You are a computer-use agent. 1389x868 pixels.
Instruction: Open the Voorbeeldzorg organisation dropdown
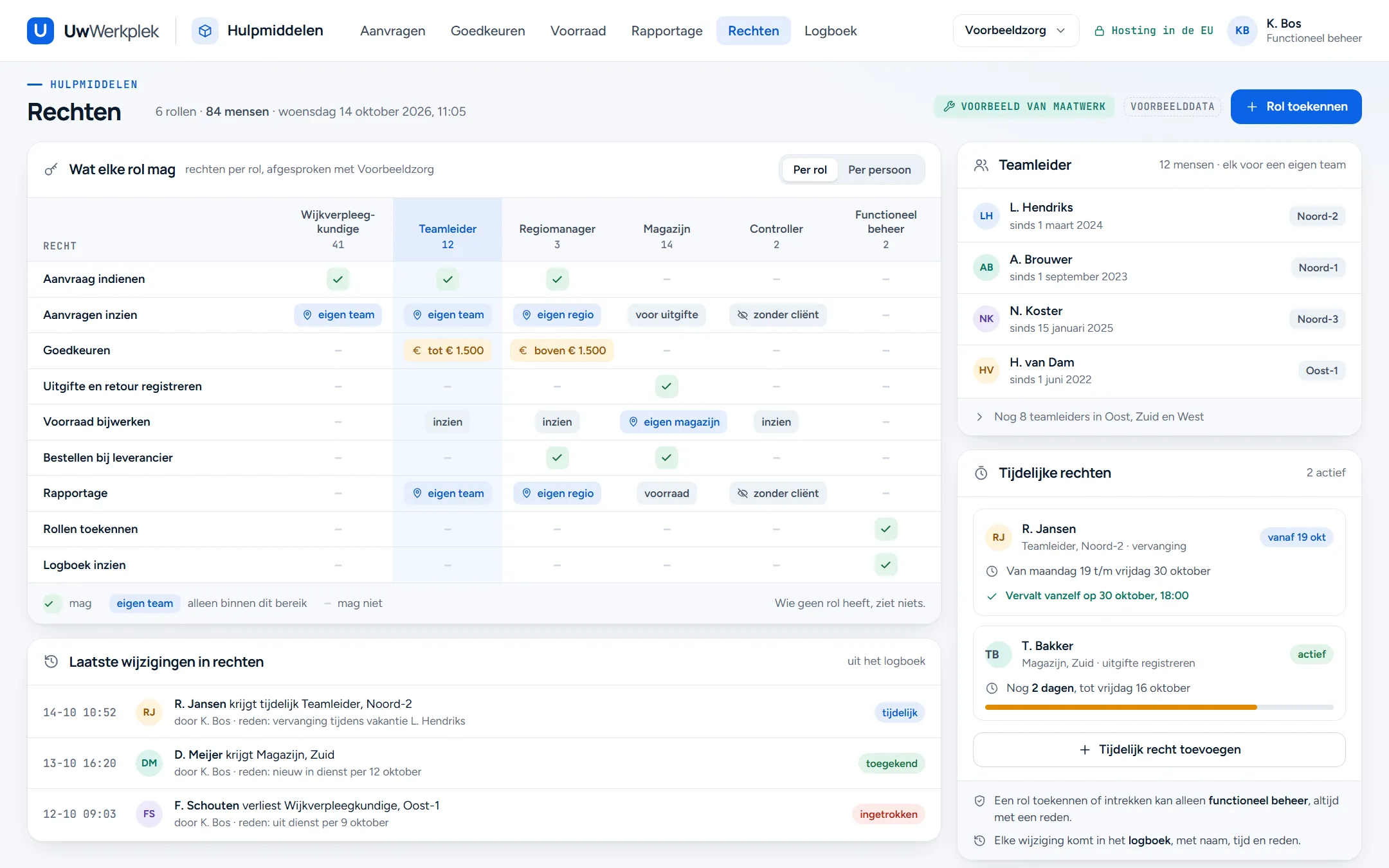(x=1015, y=30)
